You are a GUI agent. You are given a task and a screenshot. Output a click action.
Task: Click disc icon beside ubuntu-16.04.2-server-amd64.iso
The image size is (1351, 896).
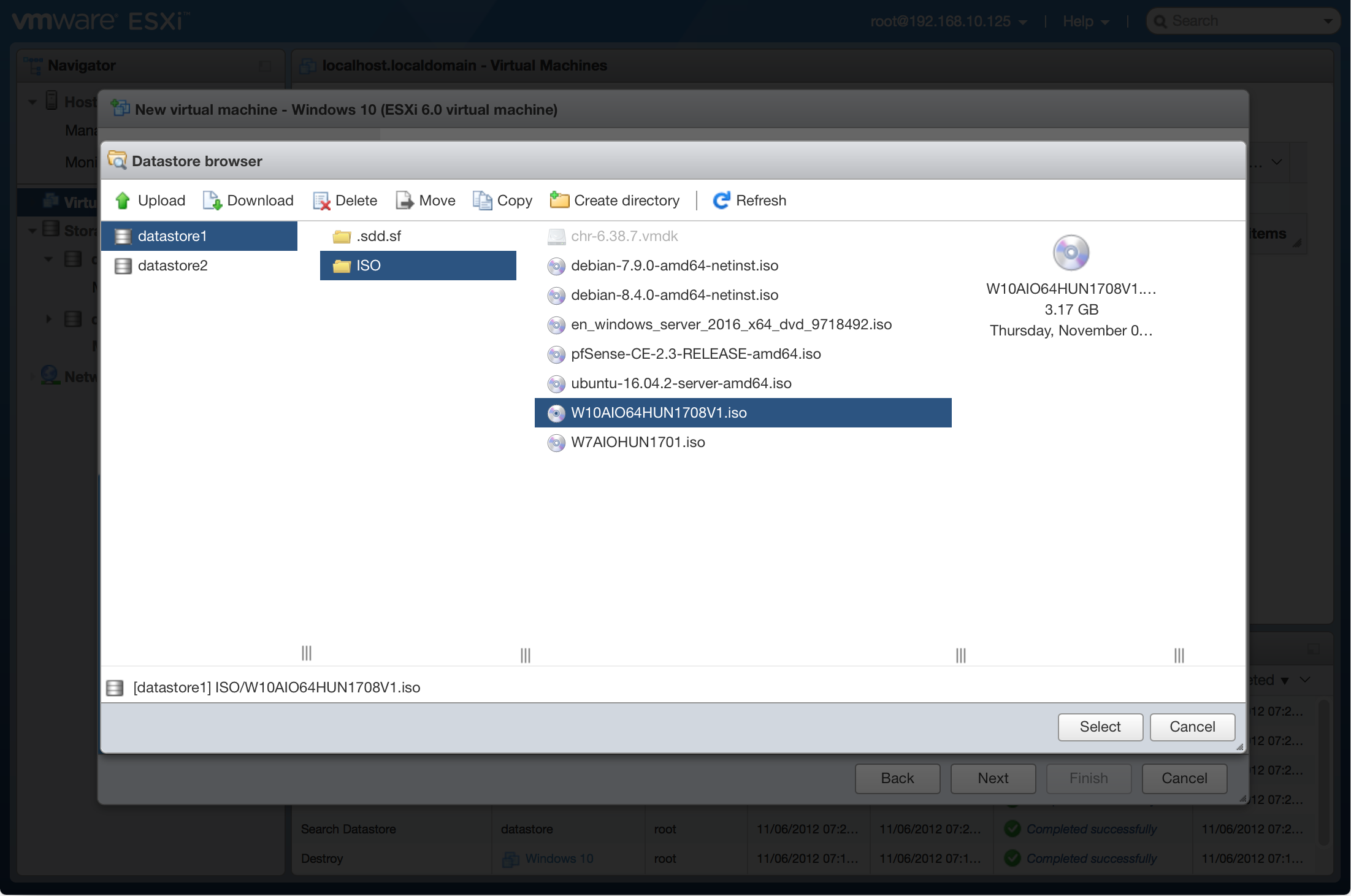[556, 383]
